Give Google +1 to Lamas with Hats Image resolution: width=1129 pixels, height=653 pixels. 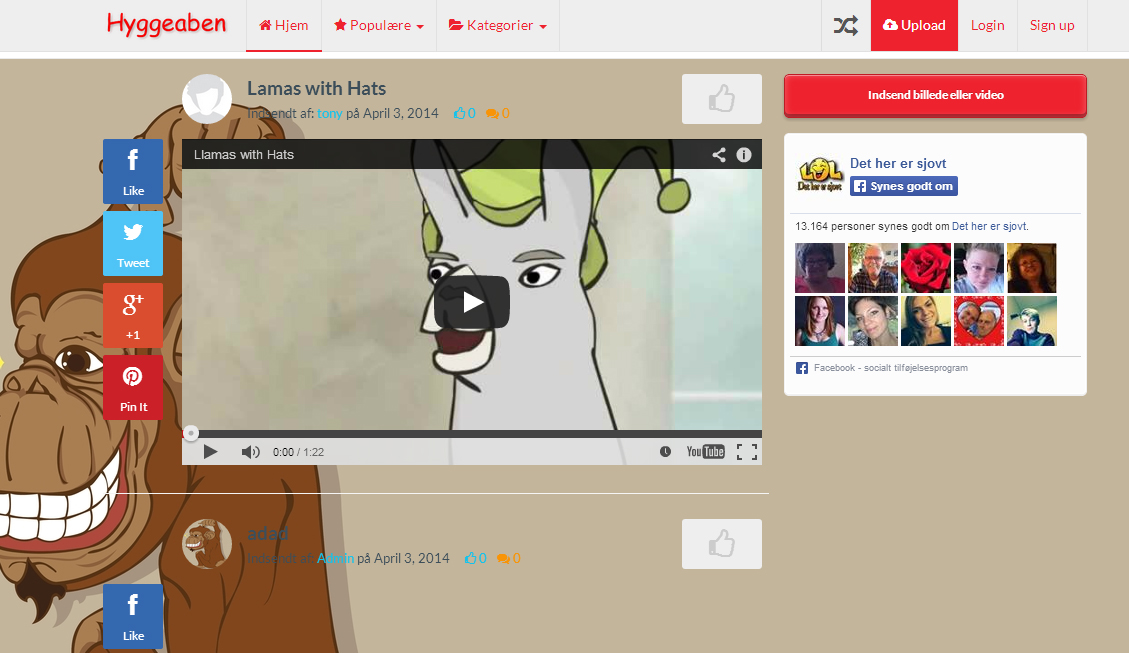(133, 315)
